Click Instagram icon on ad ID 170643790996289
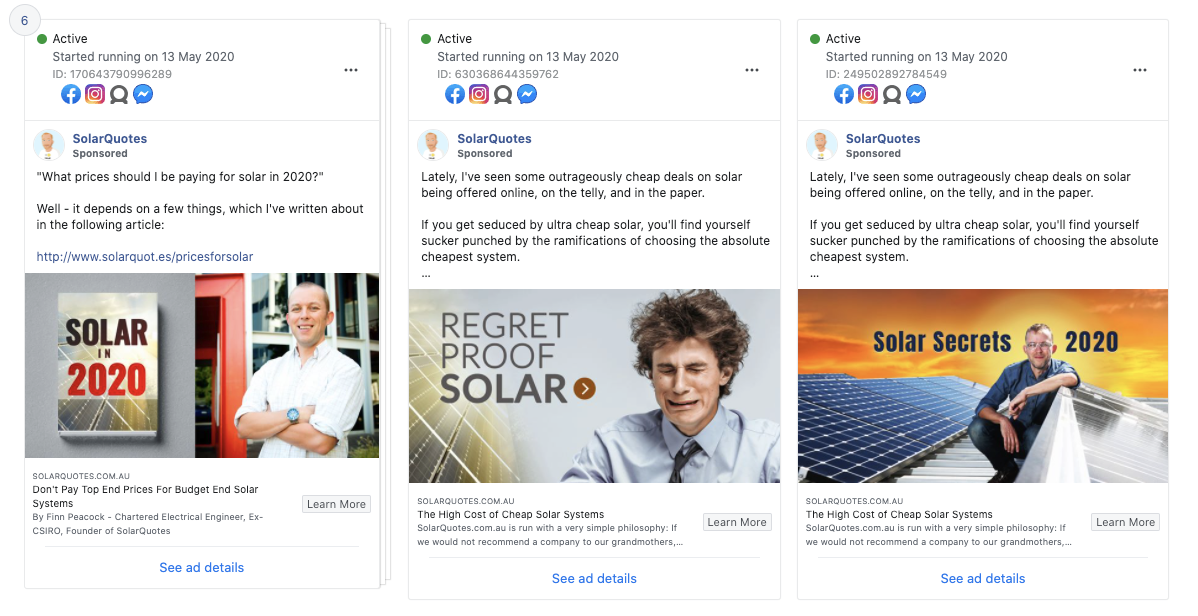 (95, 94)
